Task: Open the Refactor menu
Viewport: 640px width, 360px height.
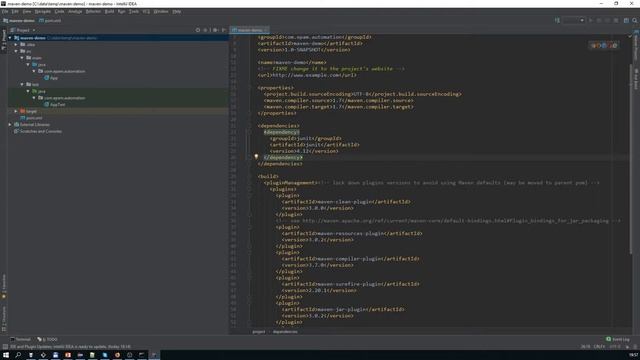Action: 93,11
